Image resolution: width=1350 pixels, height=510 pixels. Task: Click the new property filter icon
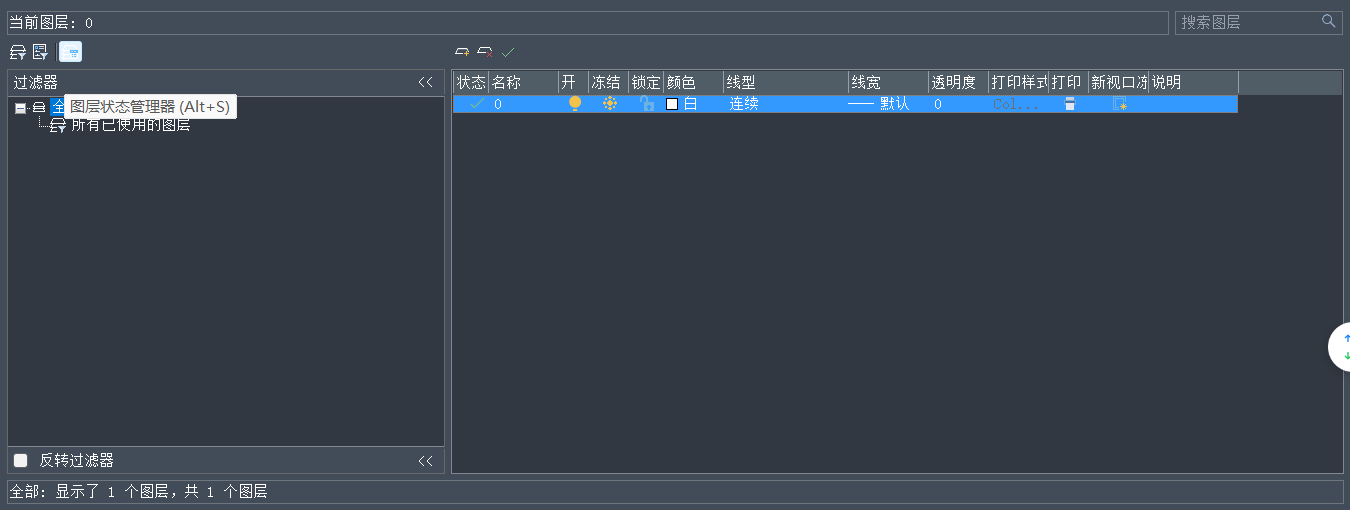click(17, 52)
